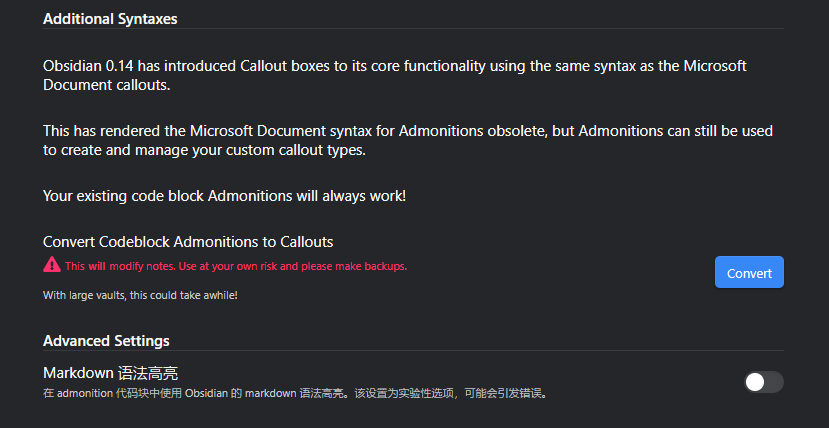Click the phrase 'please make backups' in warning
Viewport: 829px width, 428px height.
352,266
